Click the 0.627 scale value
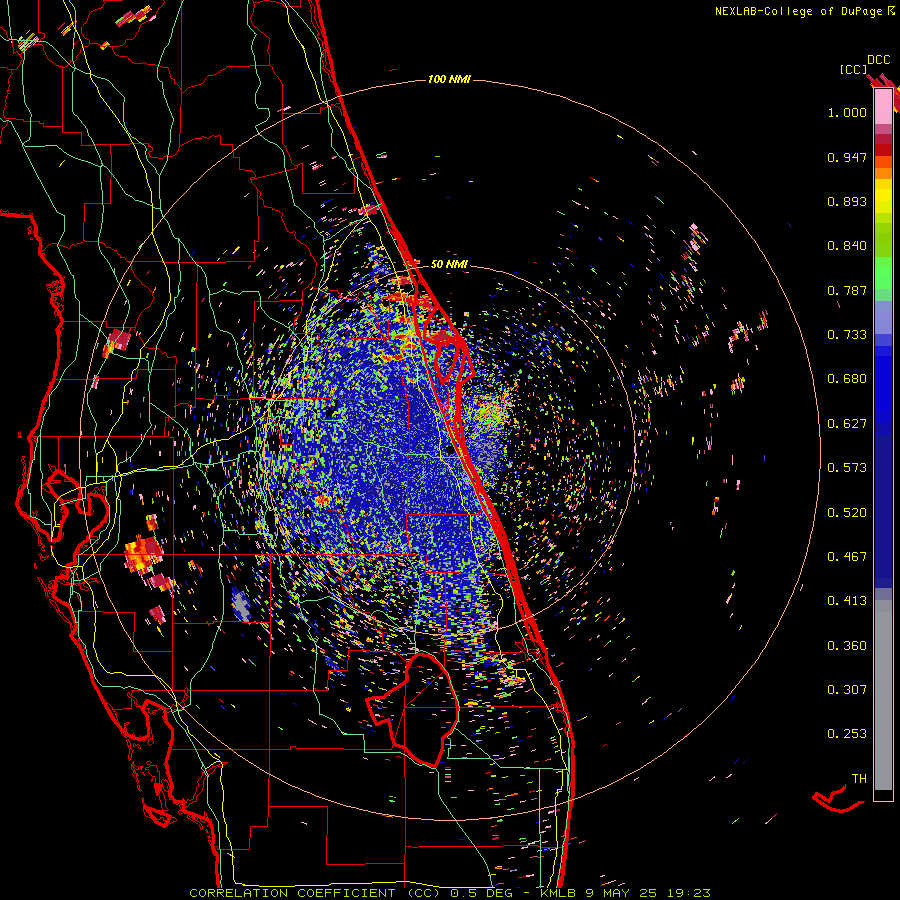The height and width of the screenshot is (900, 900). point(847,424)
